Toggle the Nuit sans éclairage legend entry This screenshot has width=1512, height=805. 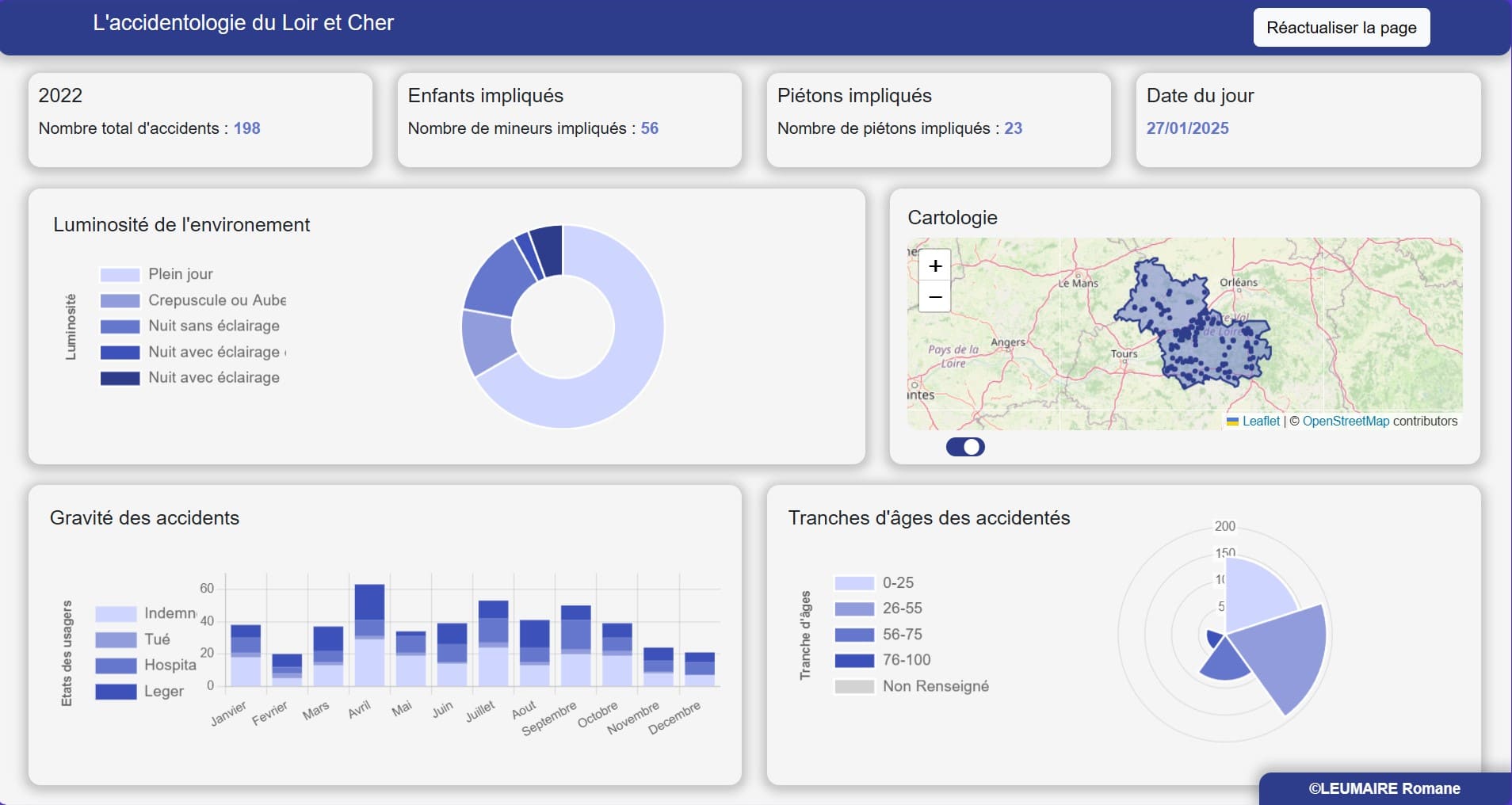pos(213,326)
